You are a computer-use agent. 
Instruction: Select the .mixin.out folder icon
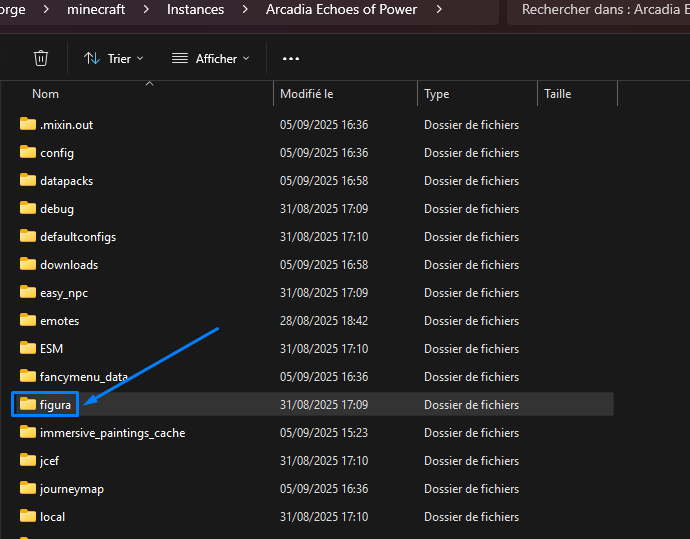tap(27, 125)
